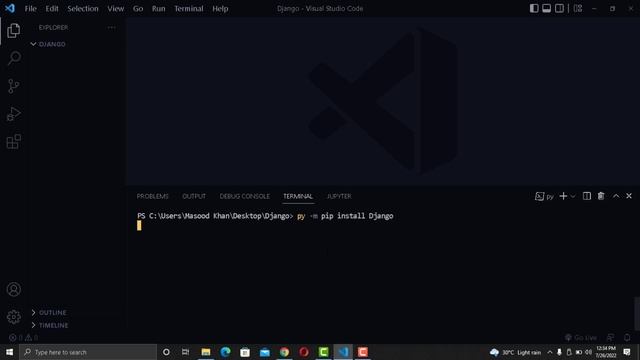Switch to the OUTPUT tab
This screenshot has height=360, width=640.
click(194, 196)
